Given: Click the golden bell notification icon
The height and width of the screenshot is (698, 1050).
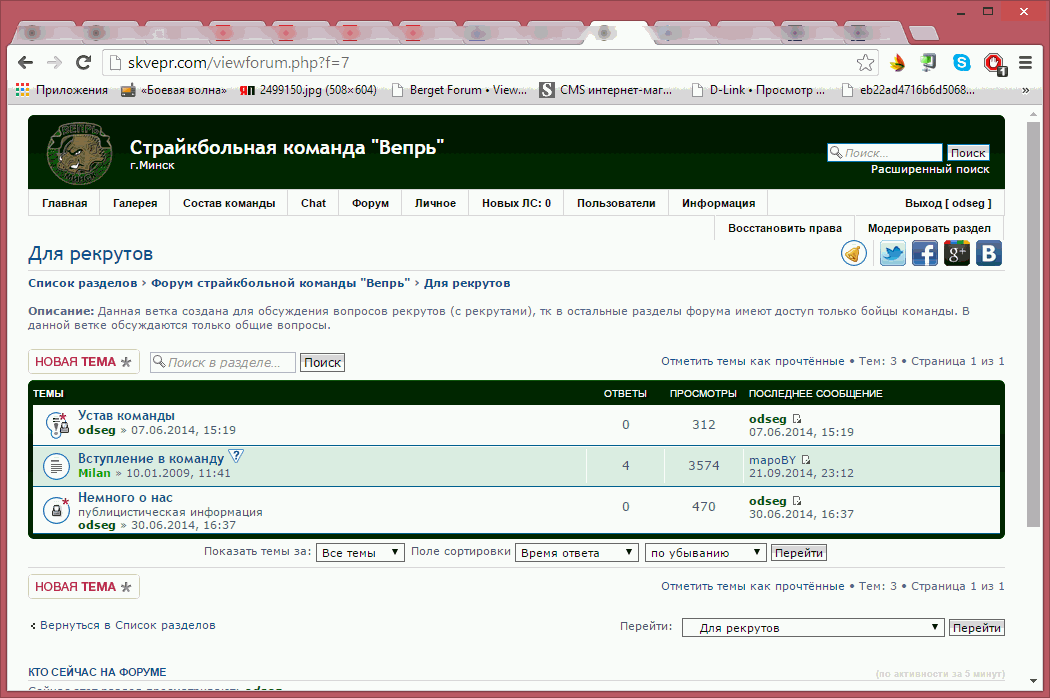Looking at the screenshot, I should pos(853,254).
